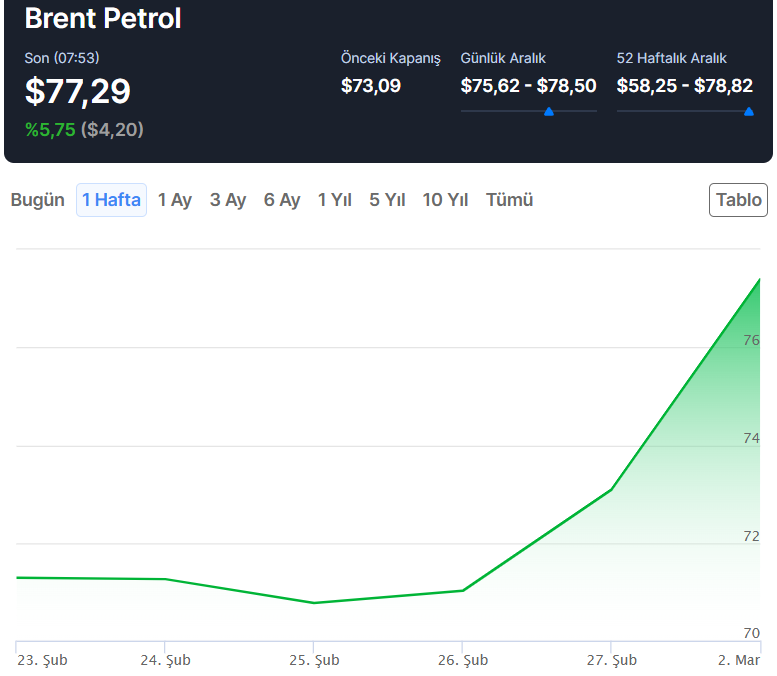
Task: Click the Brent Petrol title
Action: coord(103,18)
